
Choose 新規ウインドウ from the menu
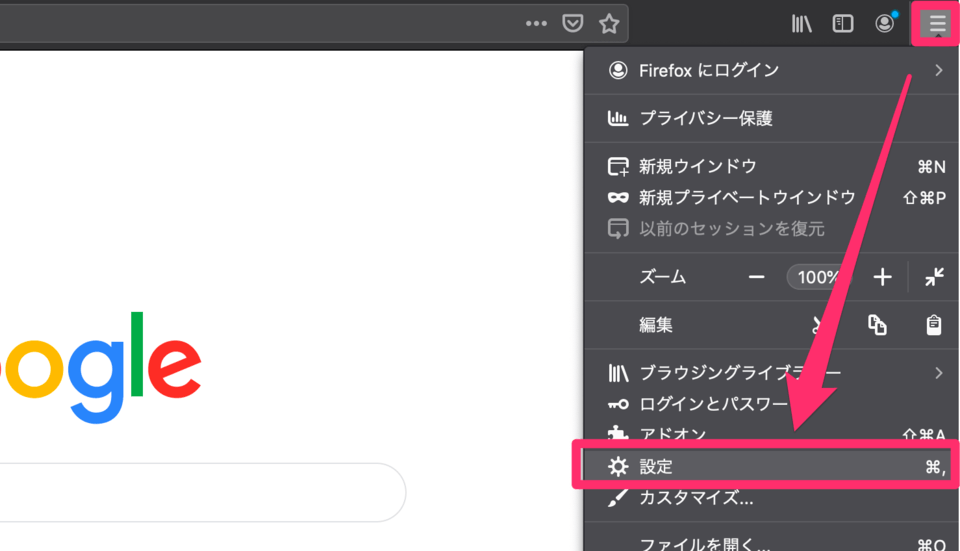point(771,166)
